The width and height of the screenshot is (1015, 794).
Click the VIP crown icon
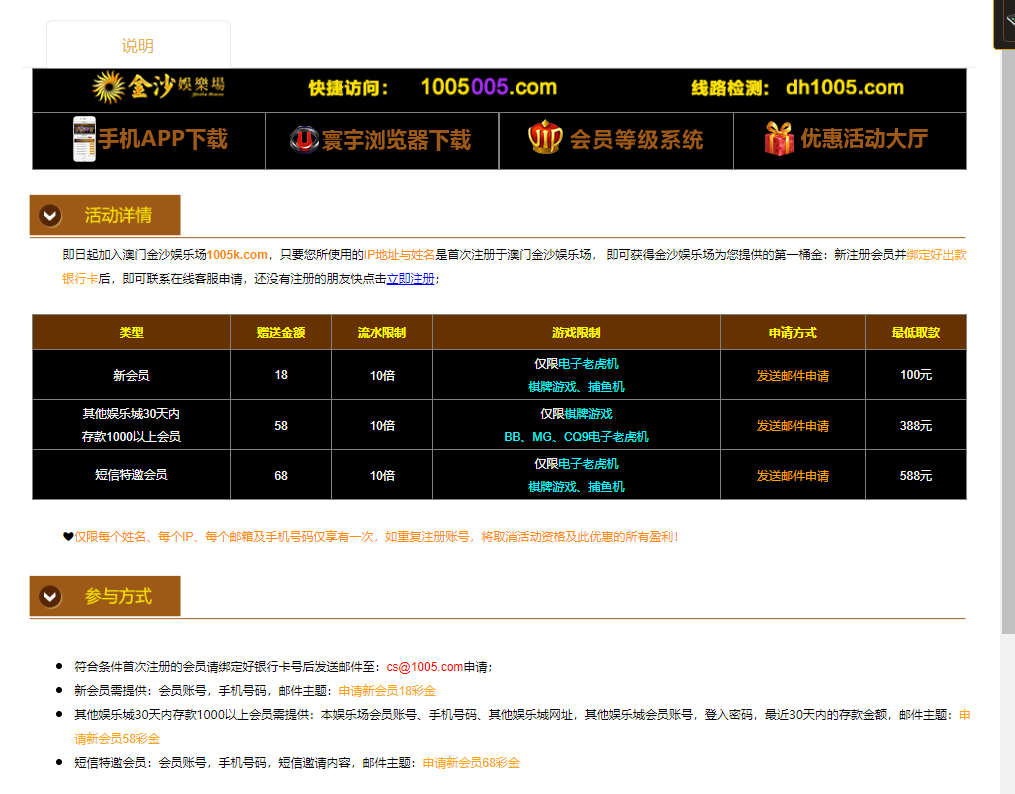545,137
